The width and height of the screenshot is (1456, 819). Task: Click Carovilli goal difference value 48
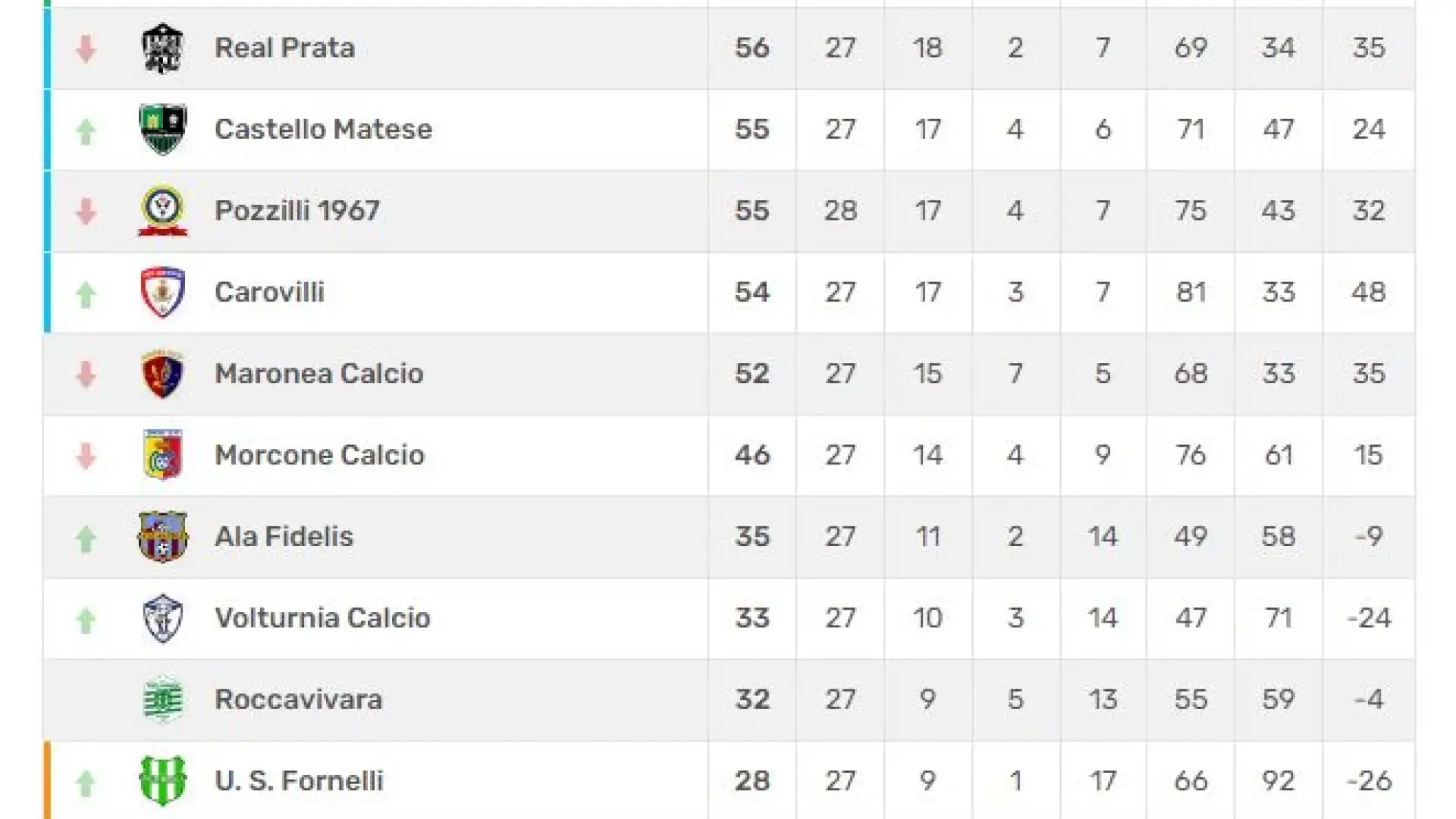[x=1369, y=292]
